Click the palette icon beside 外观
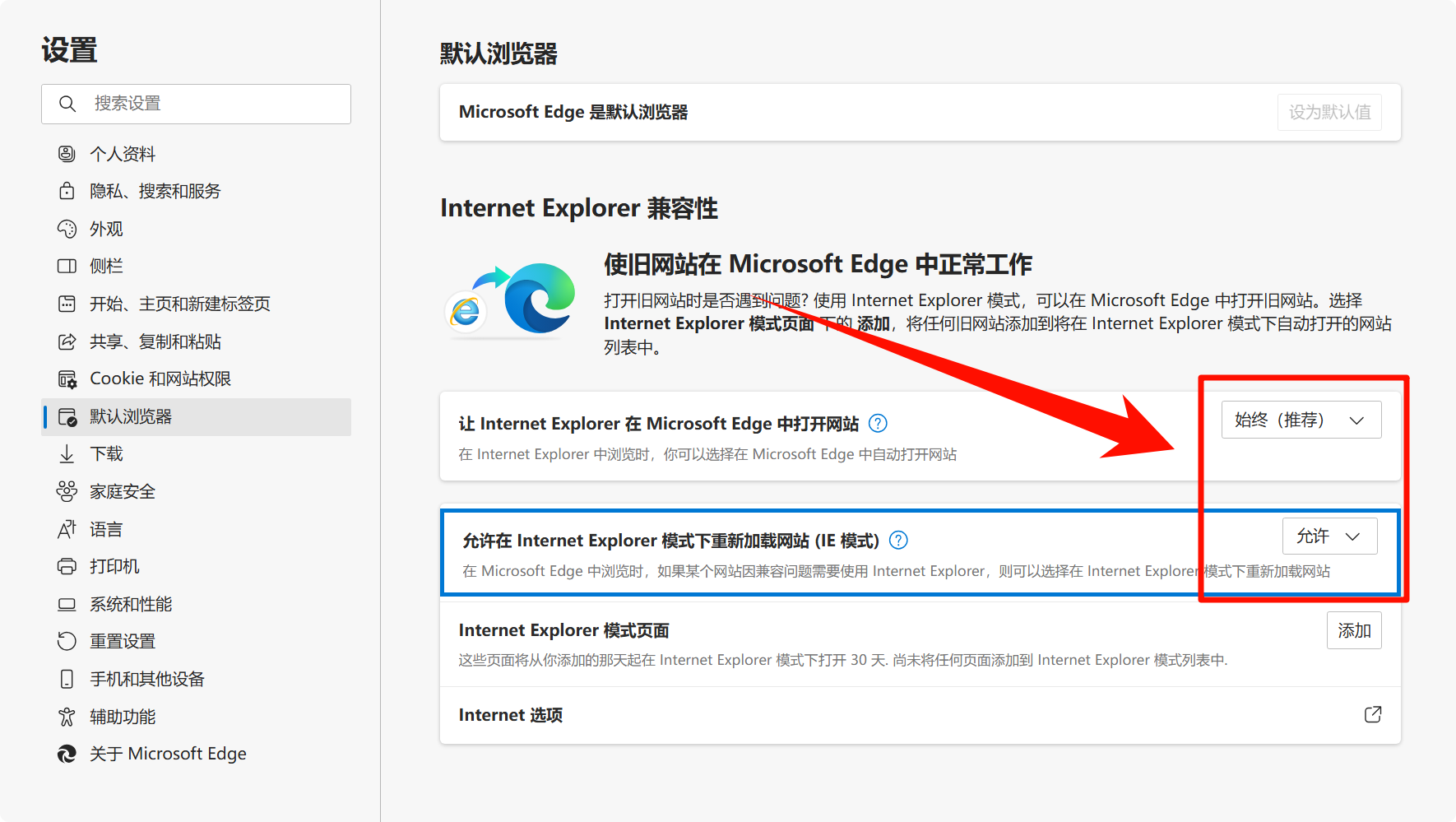 click(67, 229)
